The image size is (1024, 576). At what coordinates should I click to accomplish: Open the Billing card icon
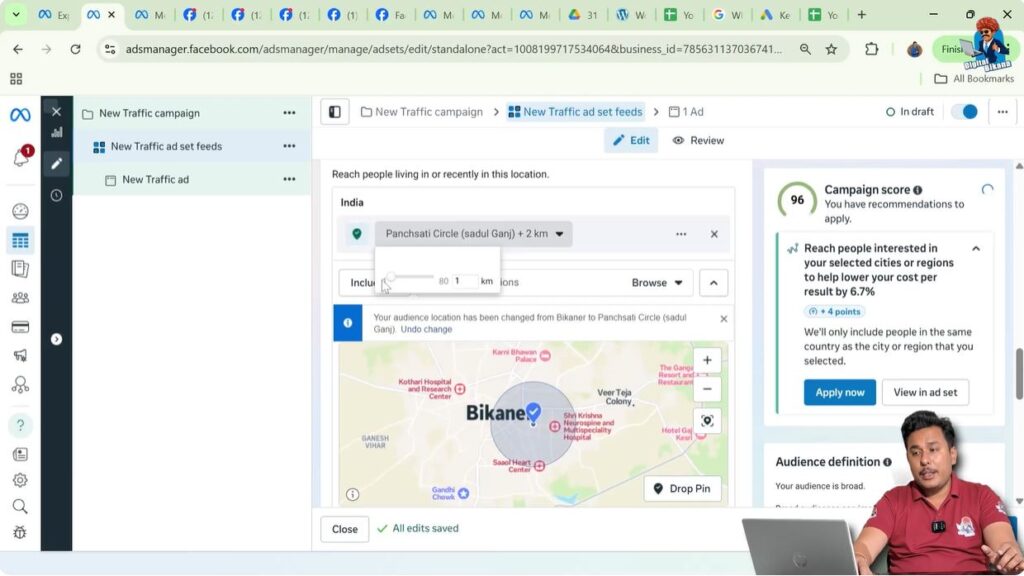pos(19,325)
